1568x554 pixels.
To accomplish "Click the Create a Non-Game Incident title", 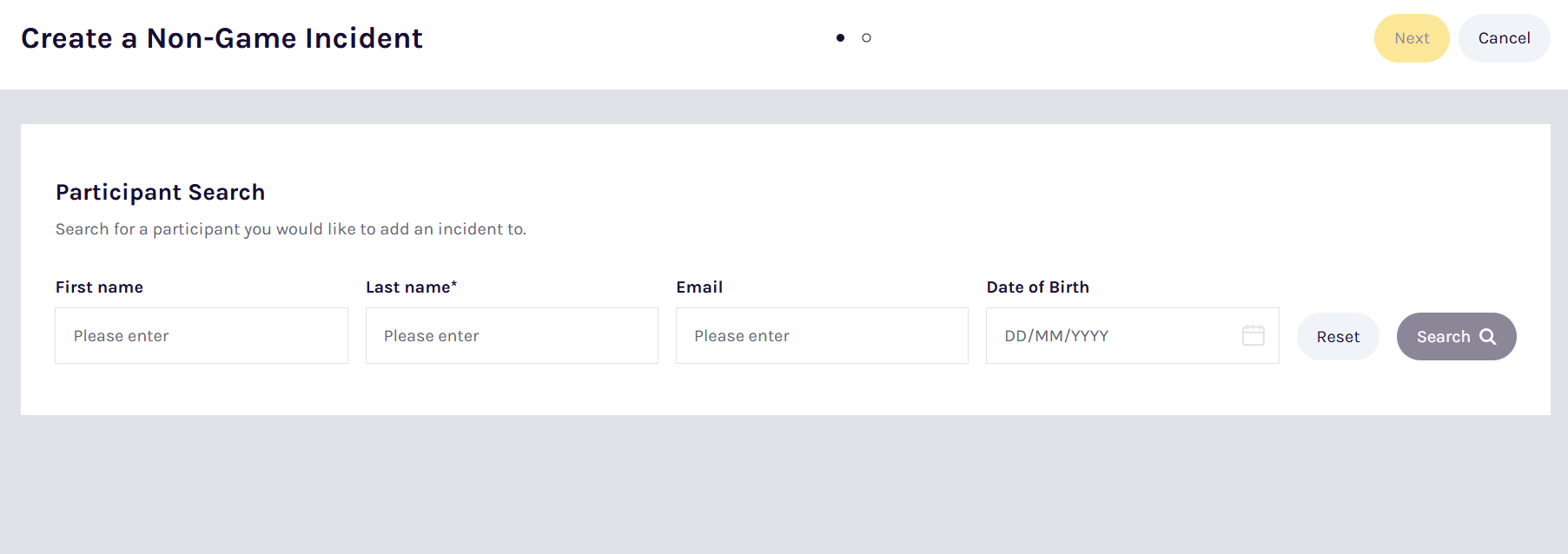I will [x=222, y=38].
